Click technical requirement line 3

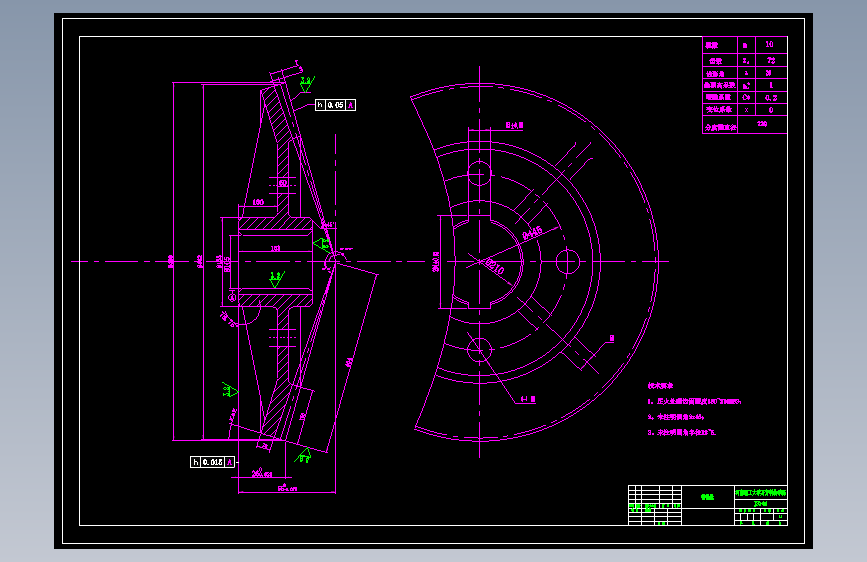tap(682, 433)
